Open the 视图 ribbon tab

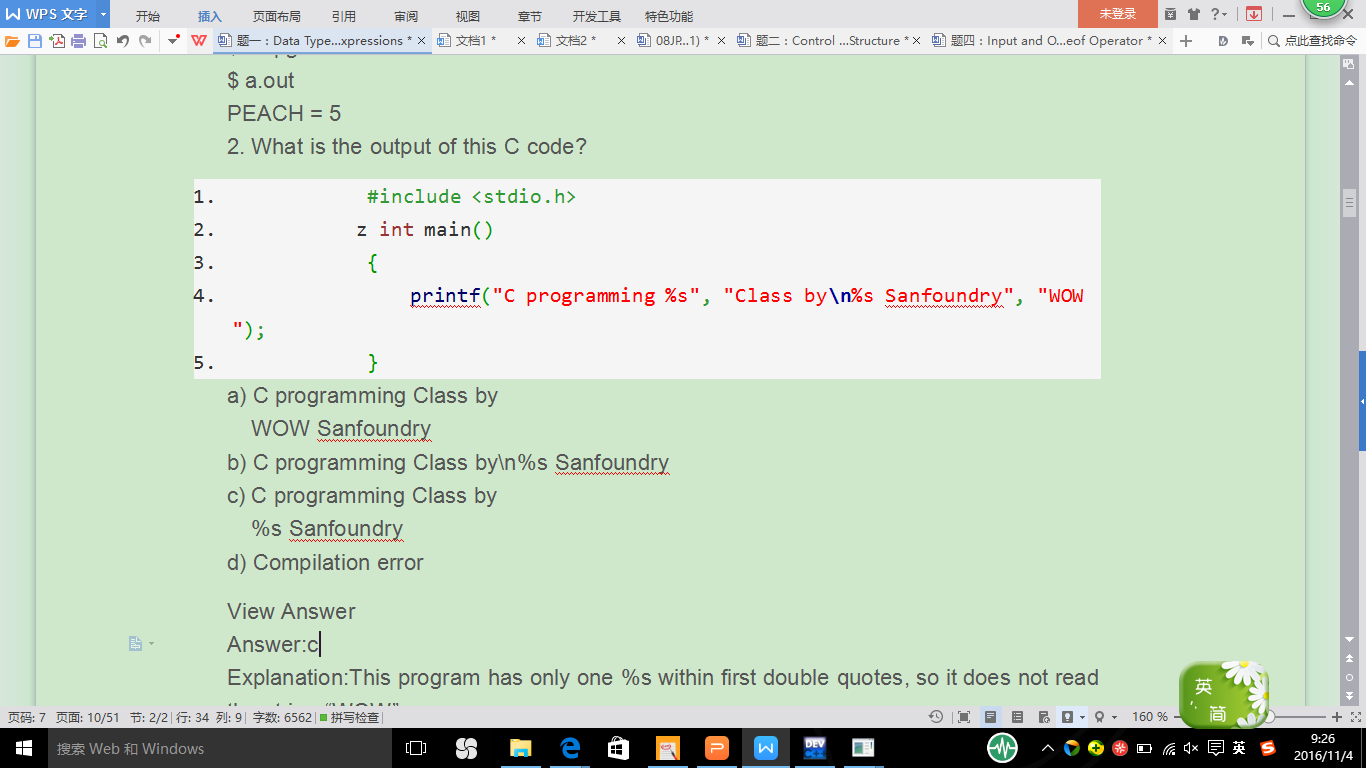click(x=468, y=16)
